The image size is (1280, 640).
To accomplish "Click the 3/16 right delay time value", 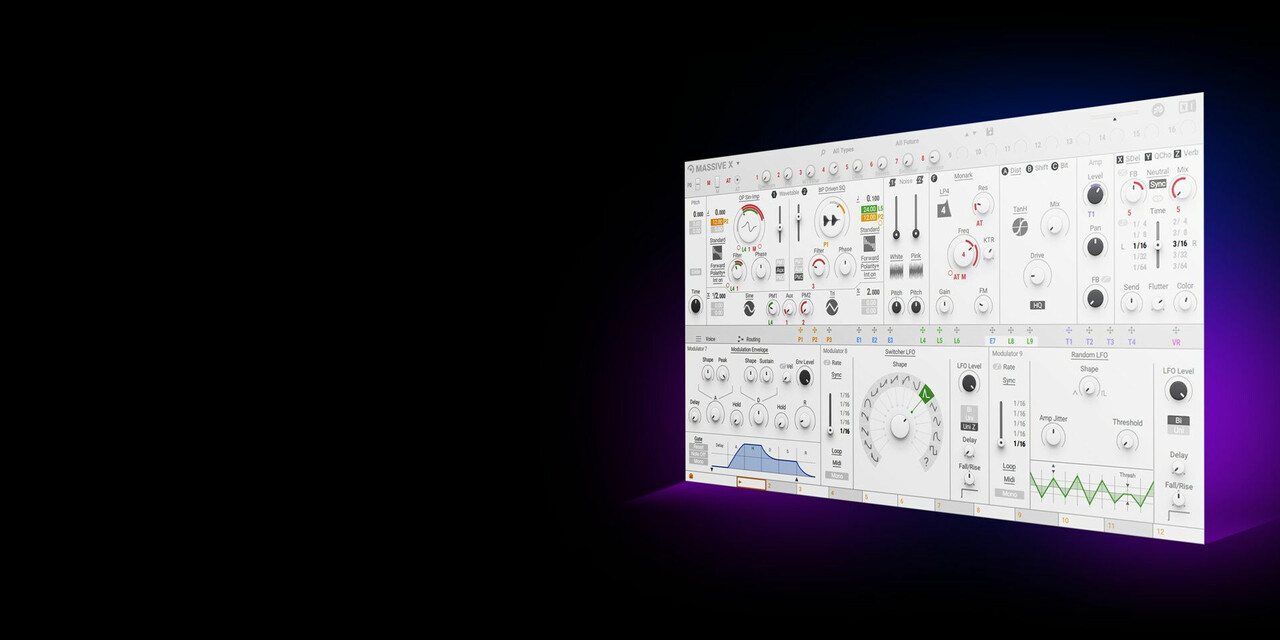I will click(1180, 243).
